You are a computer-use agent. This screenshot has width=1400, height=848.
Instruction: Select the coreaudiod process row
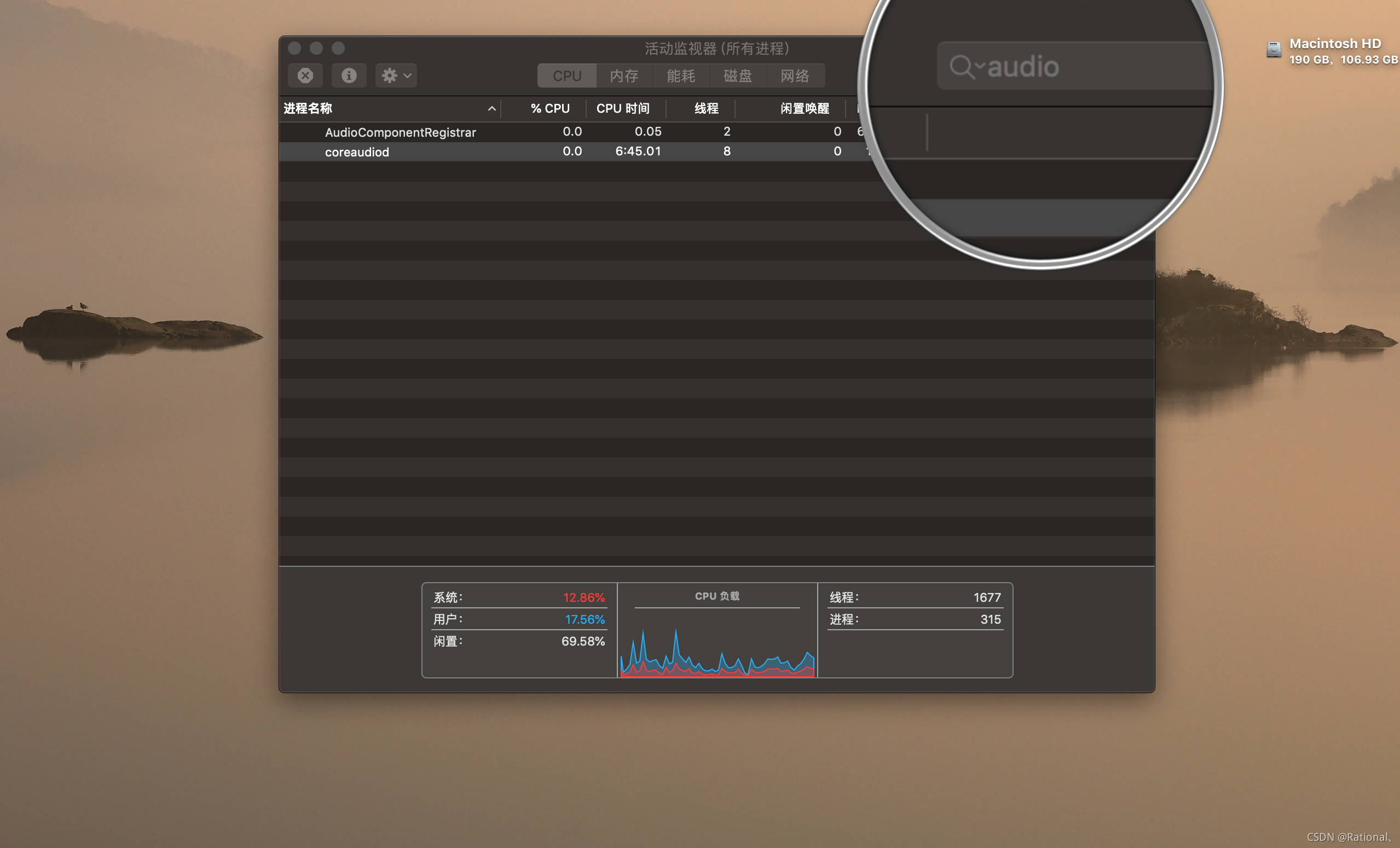click(357, 152)
